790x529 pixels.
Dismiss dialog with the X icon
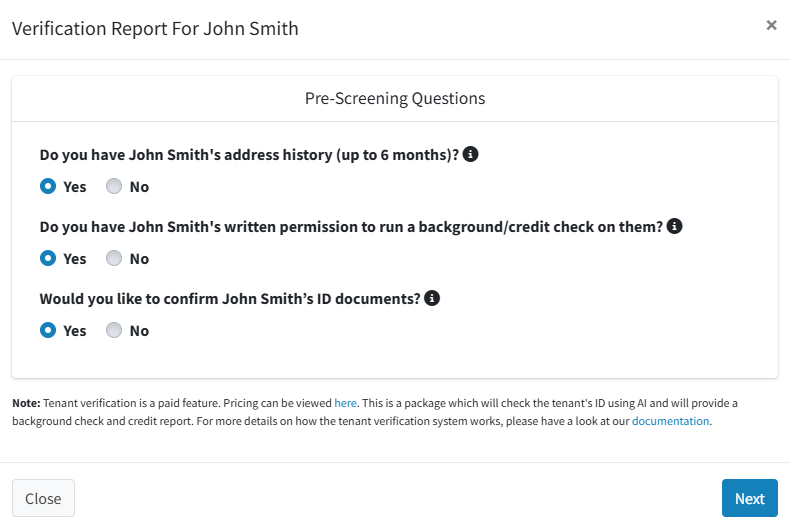click(771, 25)
